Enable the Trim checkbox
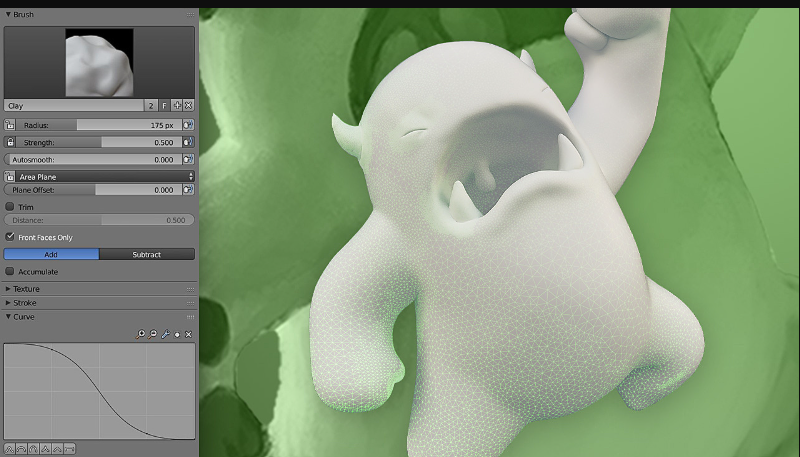This screenshot has width=800, height=457. pyautogui.click(x=10, y=207)
